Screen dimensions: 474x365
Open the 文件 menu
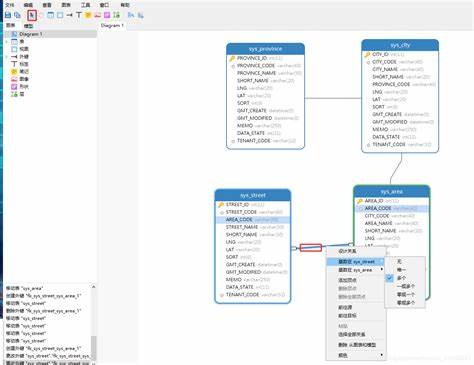tap(10, 5)
